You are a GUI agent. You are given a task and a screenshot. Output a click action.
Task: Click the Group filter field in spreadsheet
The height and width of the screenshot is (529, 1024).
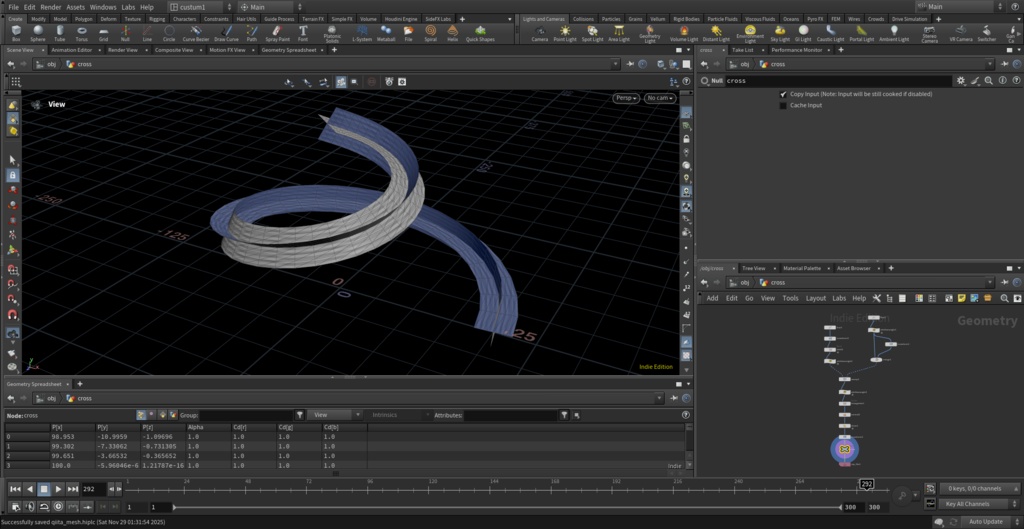click(246, 415)
